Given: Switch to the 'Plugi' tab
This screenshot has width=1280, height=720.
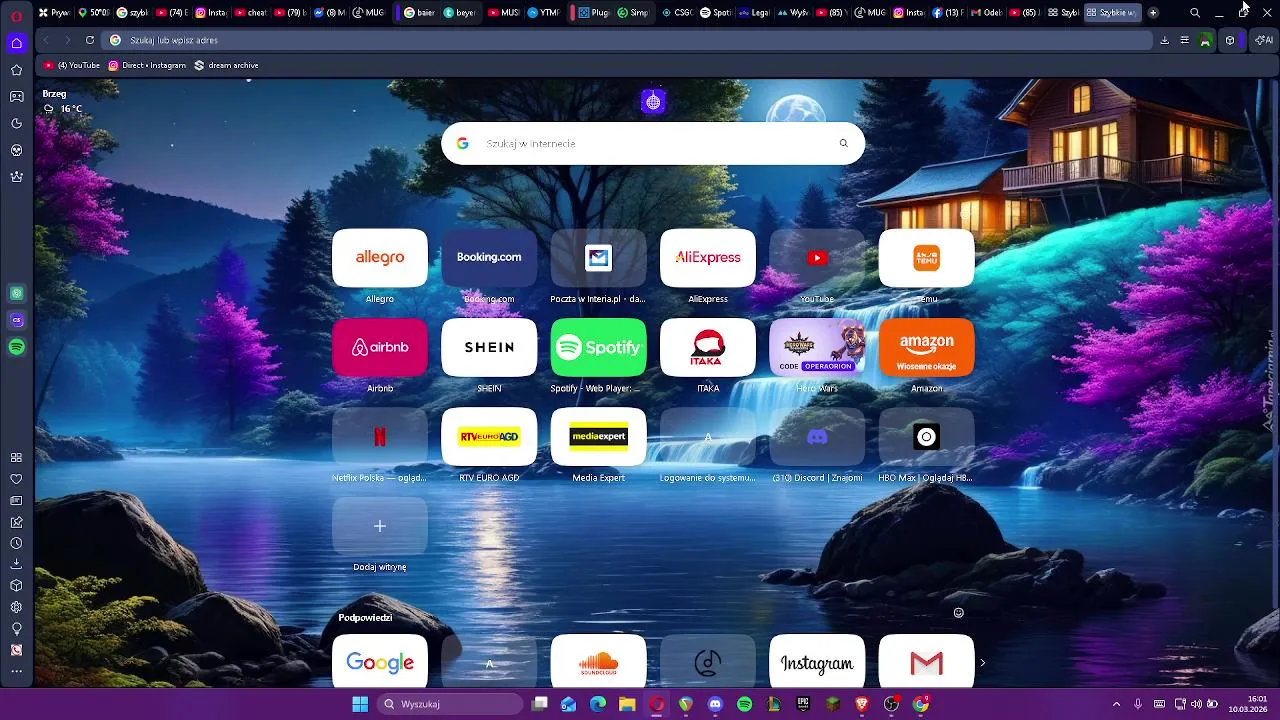Looking at the screenshot, I should (x=595, y=13).
